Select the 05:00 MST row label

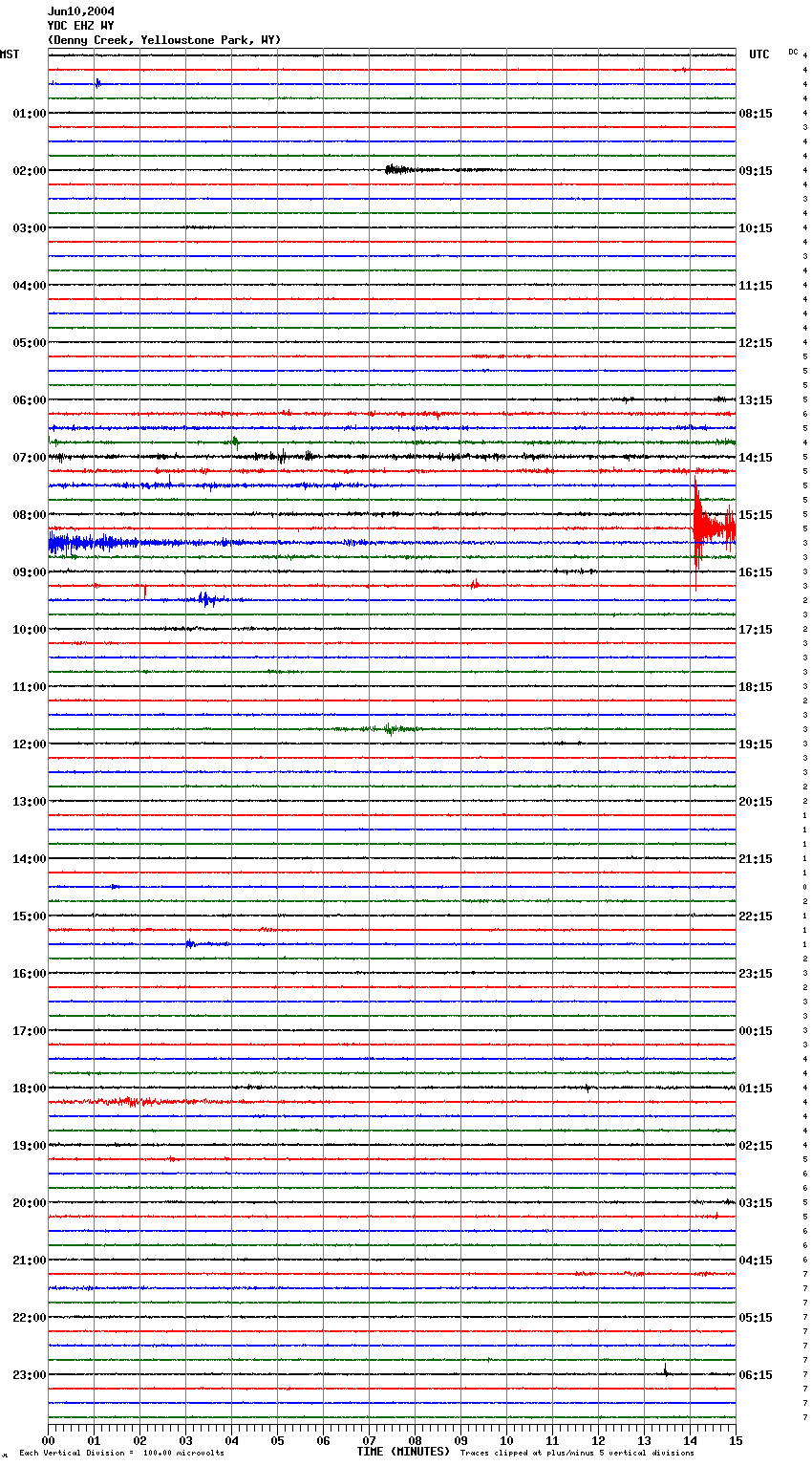(x=30, y=343)
